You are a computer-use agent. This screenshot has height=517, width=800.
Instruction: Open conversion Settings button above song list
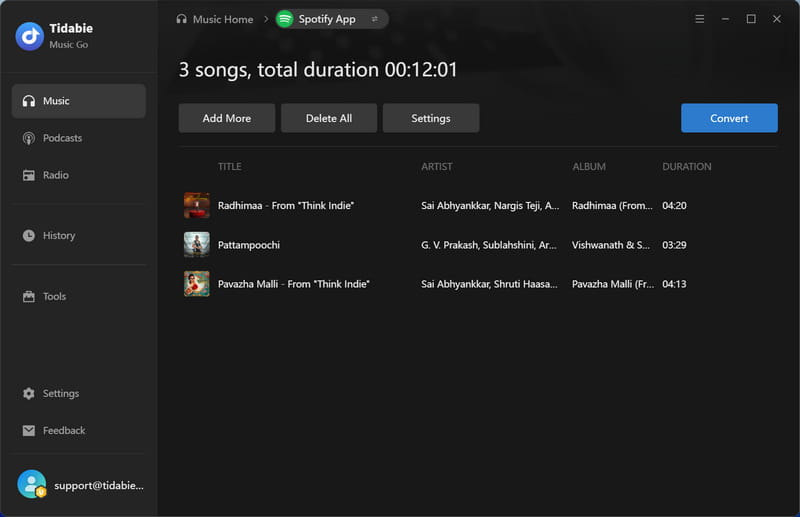point(431,118)
